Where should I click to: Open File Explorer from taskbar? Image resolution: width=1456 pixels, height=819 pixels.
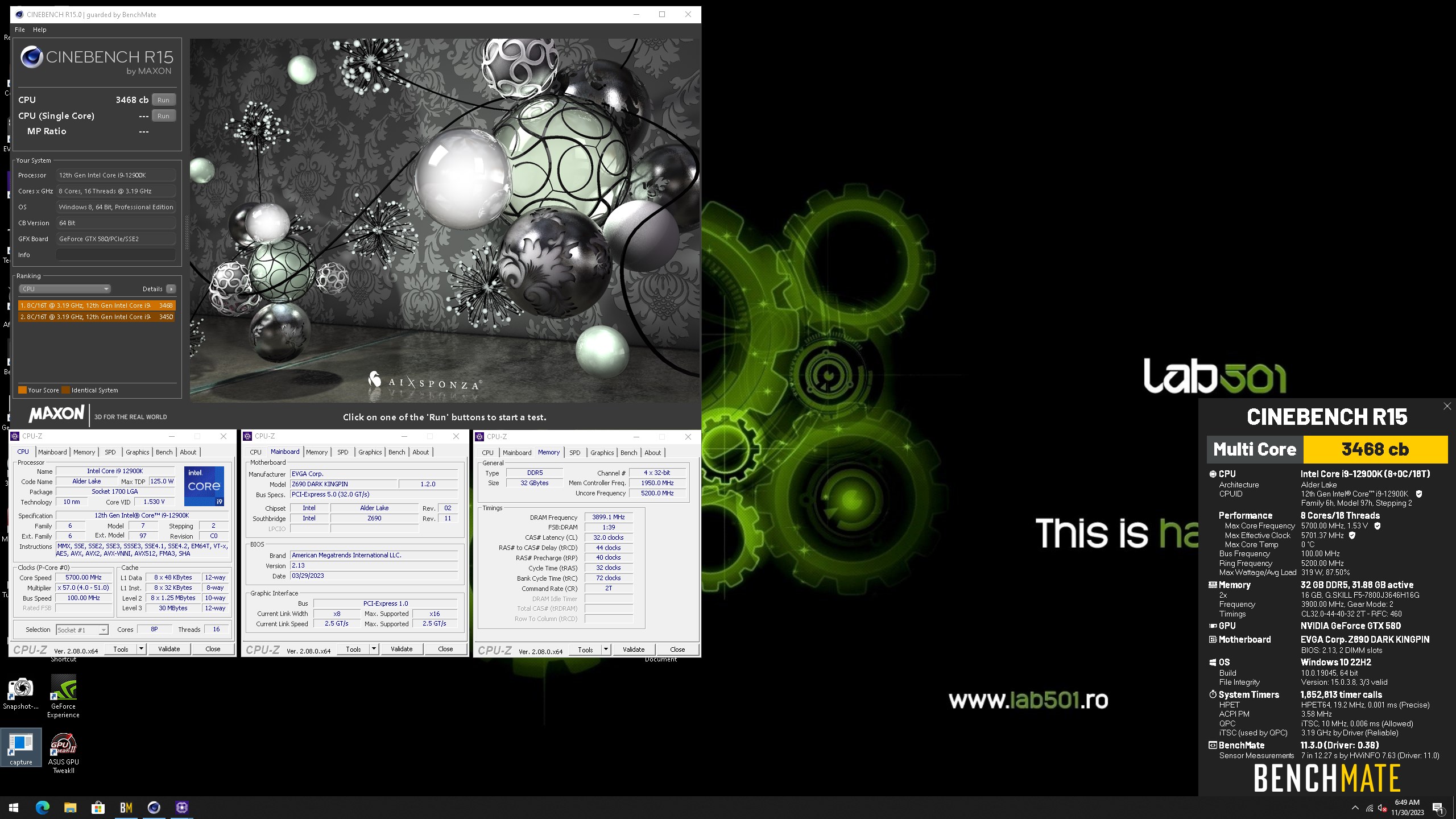pyautogui.click(x=70, y=807)
